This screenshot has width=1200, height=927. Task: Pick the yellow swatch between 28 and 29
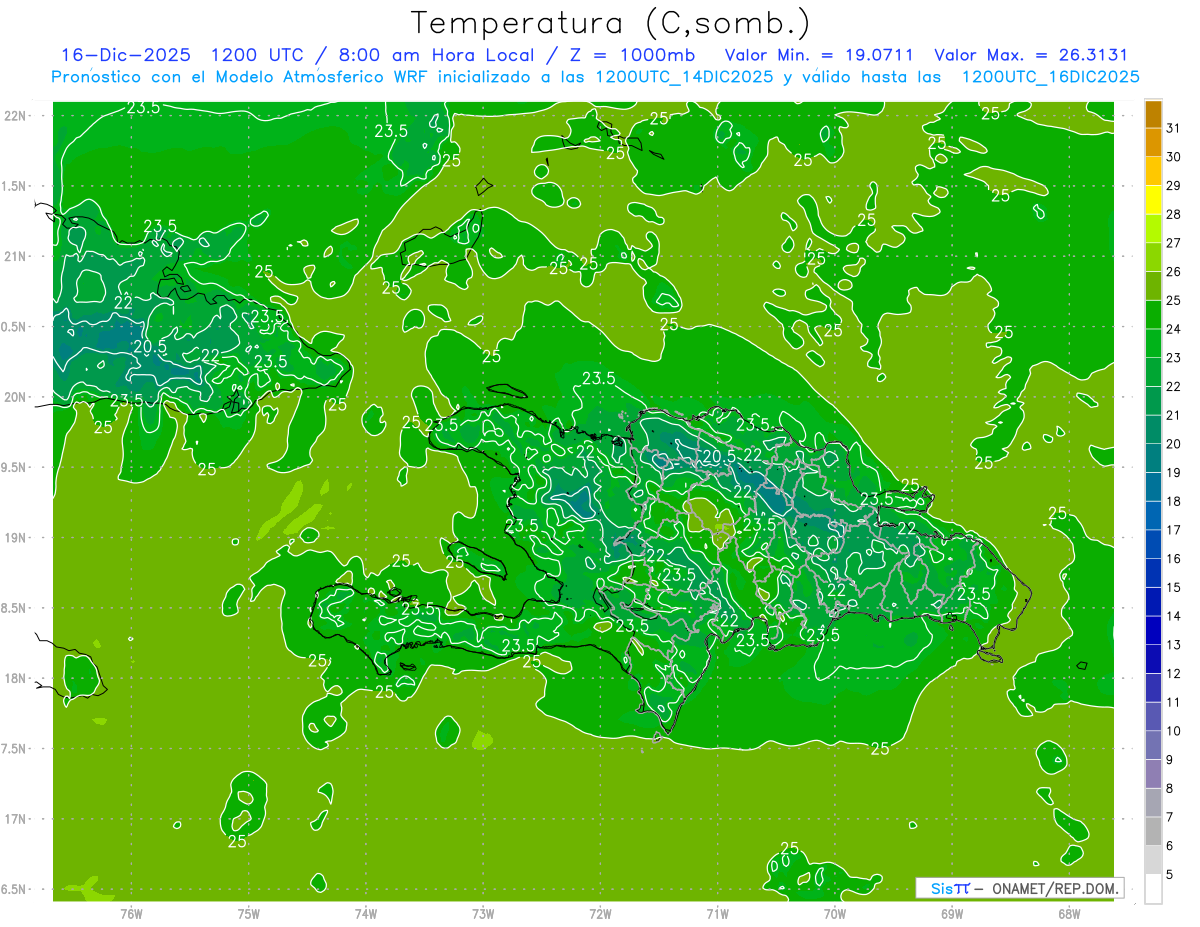1153,200
